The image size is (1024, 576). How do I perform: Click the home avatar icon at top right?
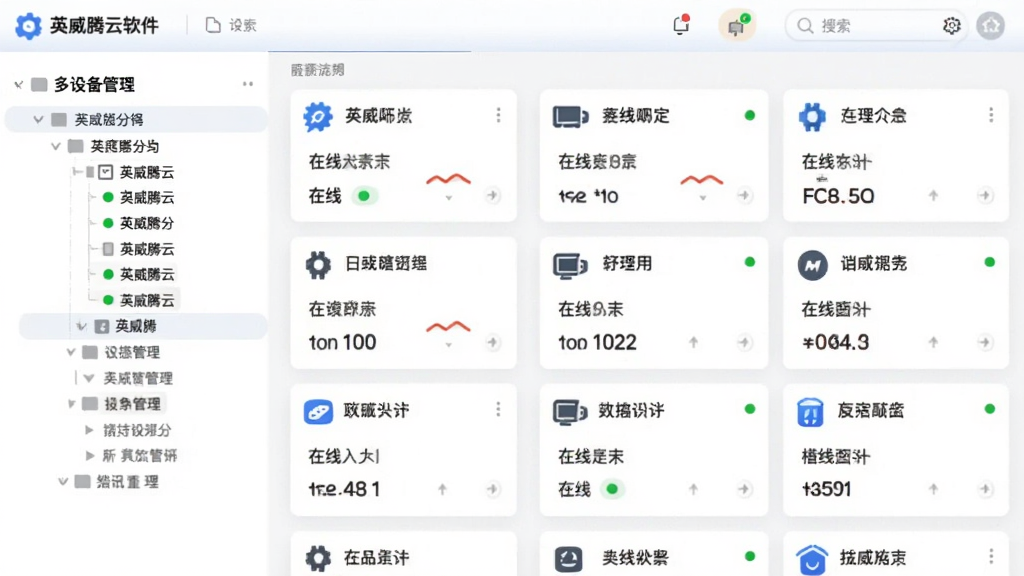point(991,26)
